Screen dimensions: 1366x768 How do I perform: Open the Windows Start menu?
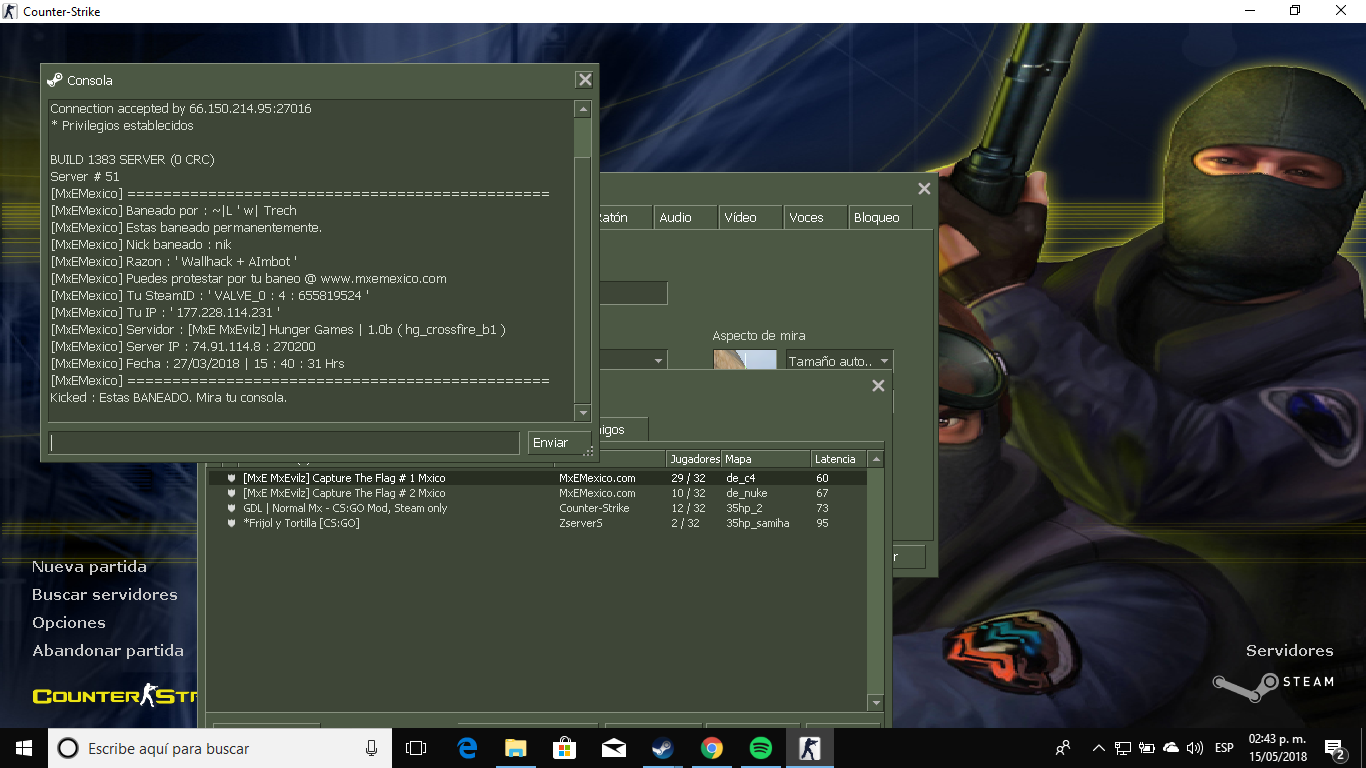(x=24, y=748)
